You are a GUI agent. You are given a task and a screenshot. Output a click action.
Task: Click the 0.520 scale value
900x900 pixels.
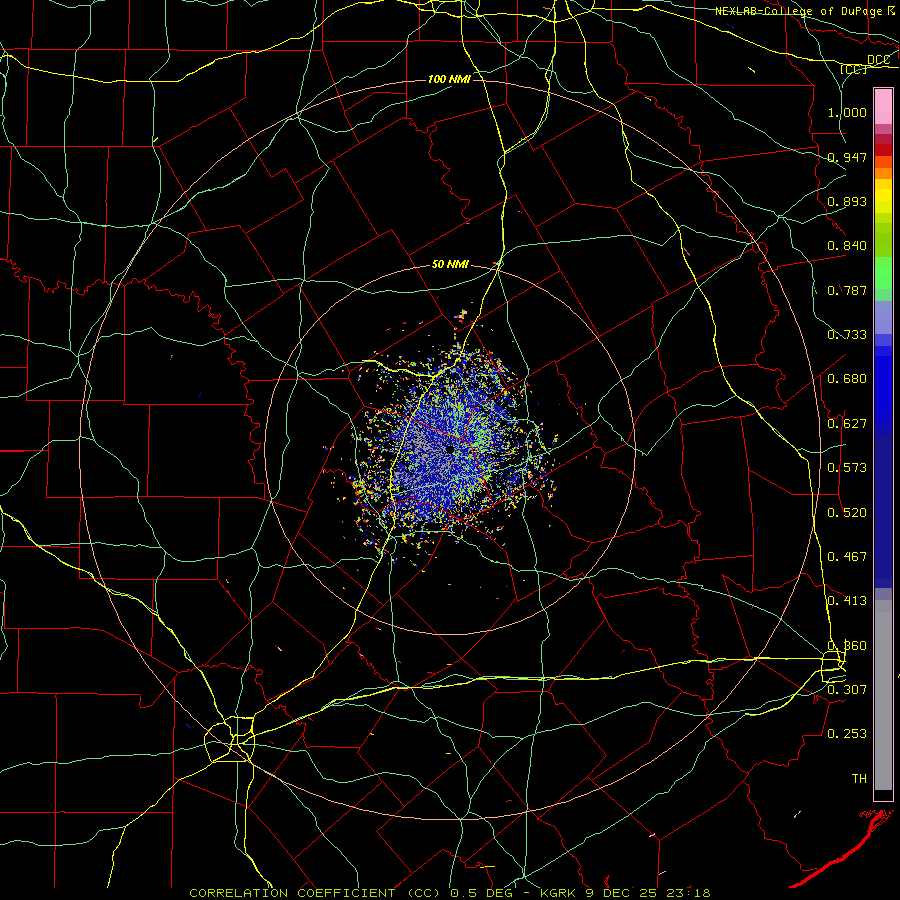pyautogui.click(x=847, y=513)
